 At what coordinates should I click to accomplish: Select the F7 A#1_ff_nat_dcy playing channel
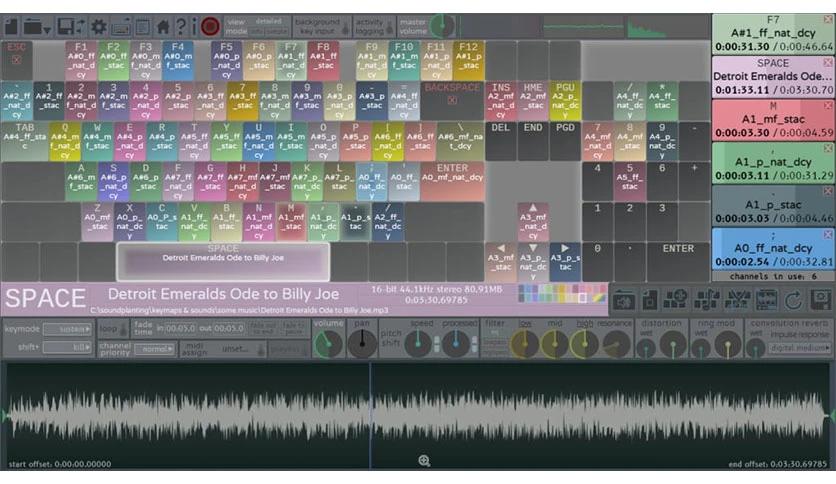pos(773,34)
